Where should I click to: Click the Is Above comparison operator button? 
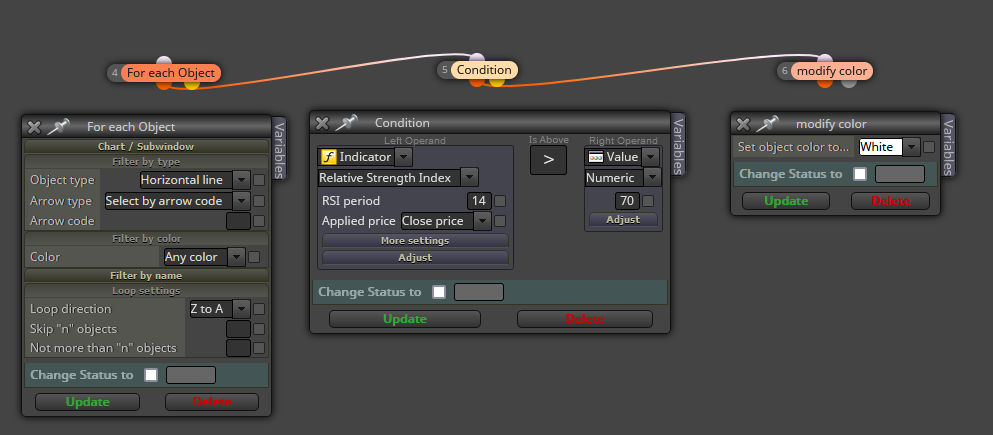coord(548,160)
